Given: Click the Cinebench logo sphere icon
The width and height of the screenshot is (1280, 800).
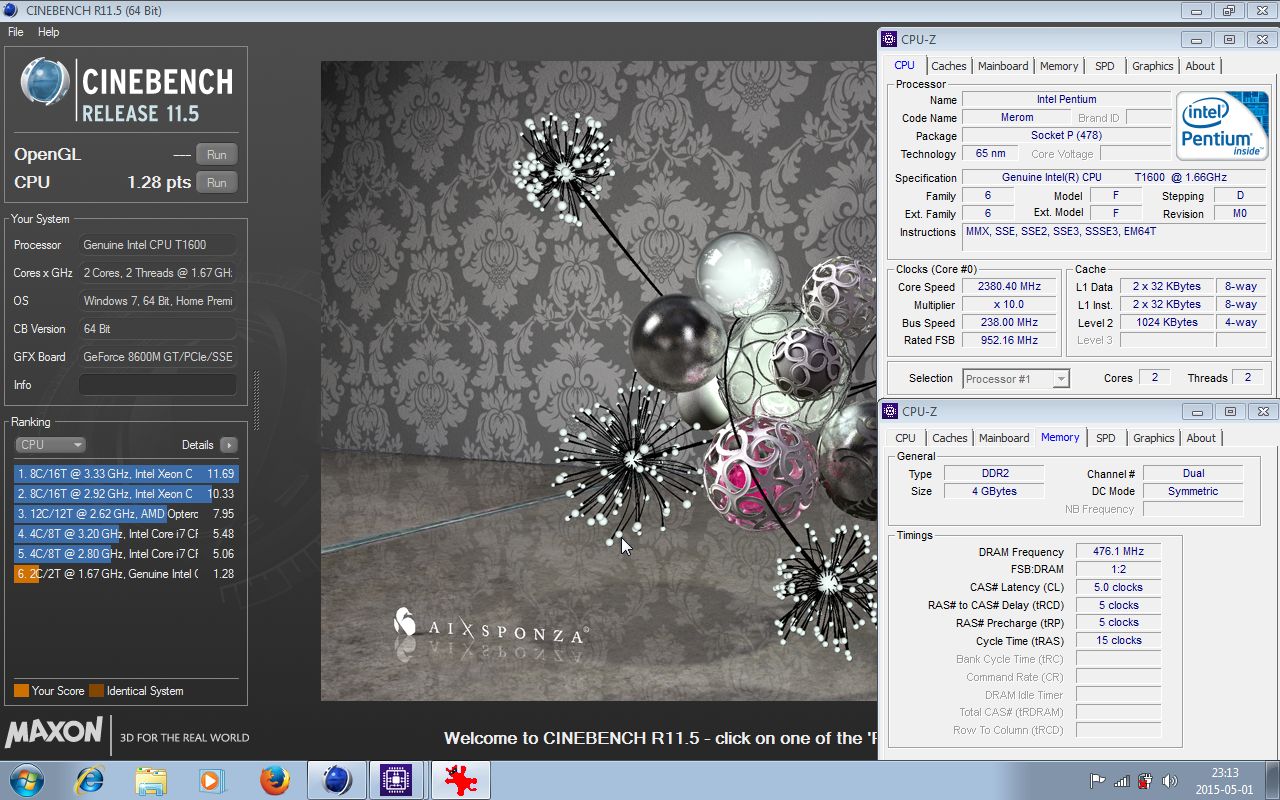Looking at the screenshot, I should pos(45,82).
